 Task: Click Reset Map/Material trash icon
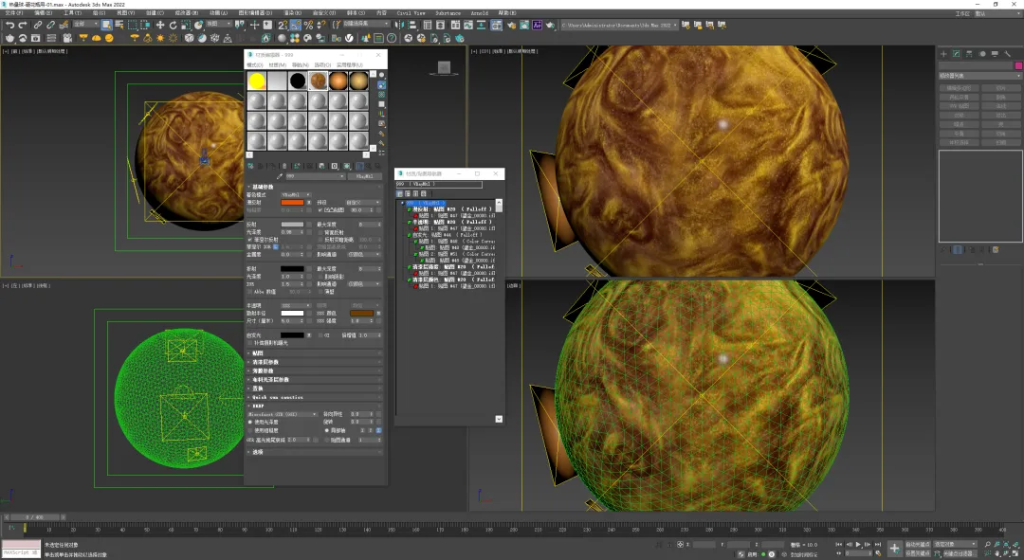285,166
